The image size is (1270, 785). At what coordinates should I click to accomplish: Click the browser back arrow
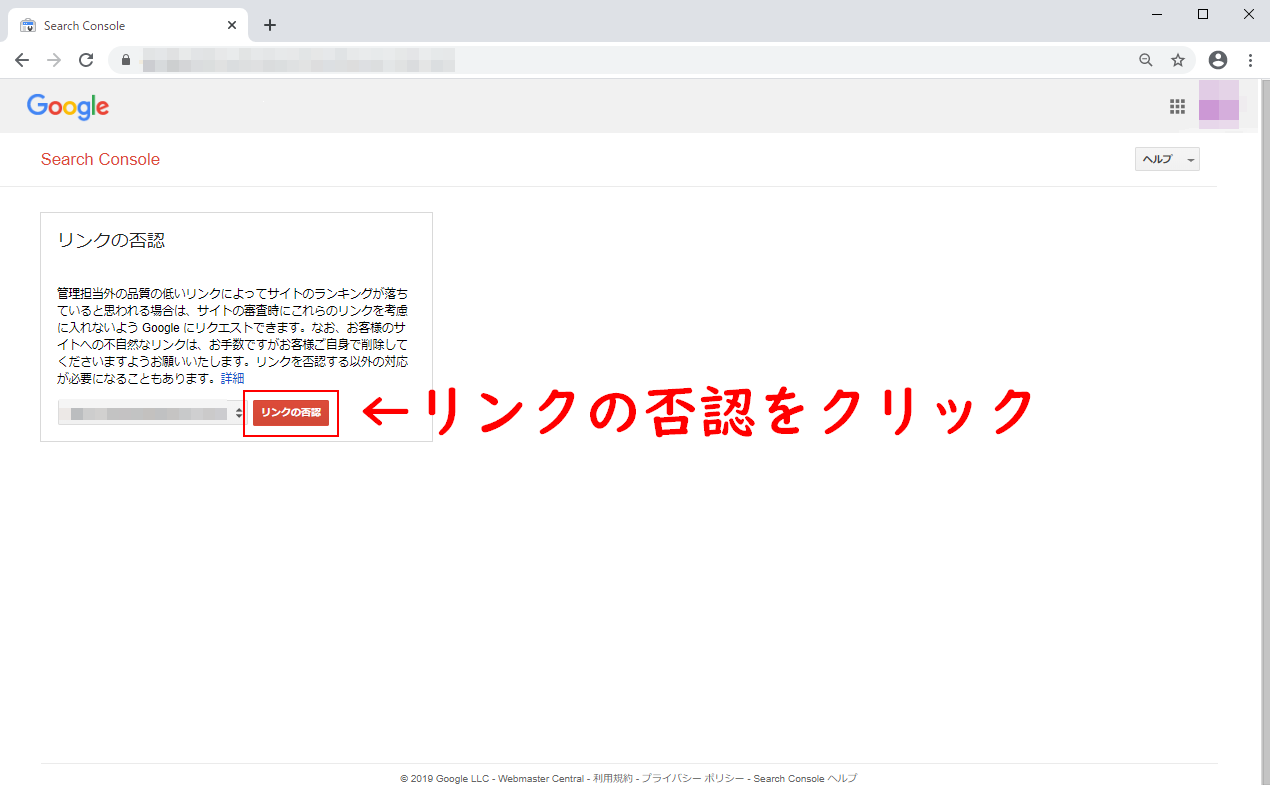point(22,60)
